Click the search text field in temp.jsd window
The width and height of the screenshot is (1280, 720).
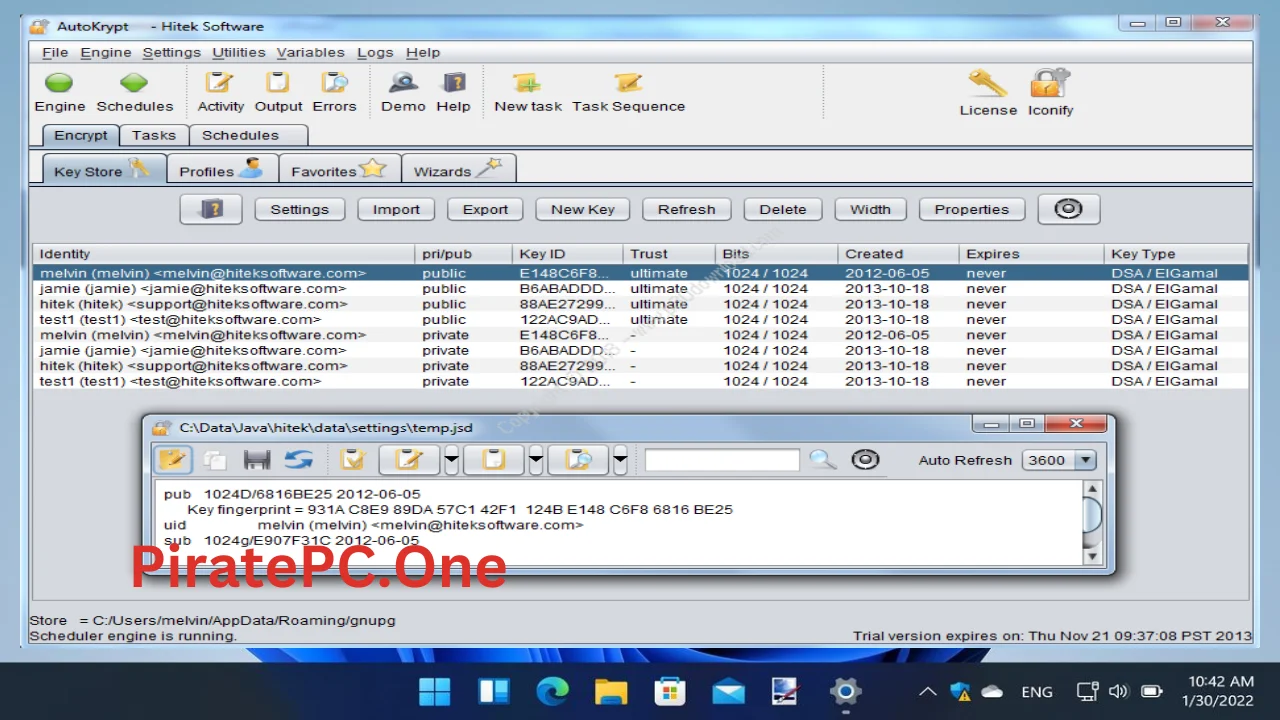coord(722,460)
